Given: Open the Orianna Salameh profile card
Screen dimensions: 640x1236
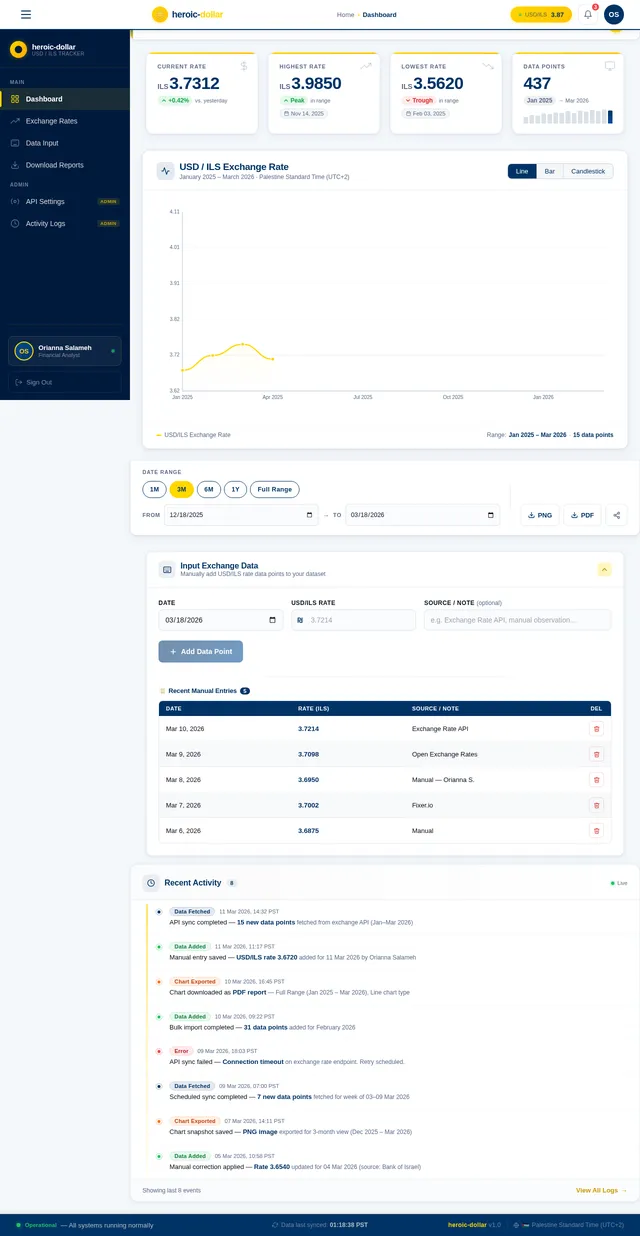Looking at the screenshot, I should (x=65, y=351).
